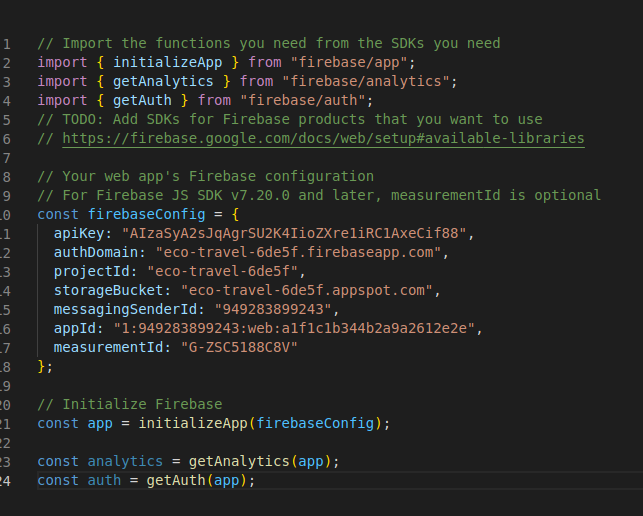Click the closing brace of firebaseConfig object
Screen dimensions: 643x516
click(x=41, y=366)
